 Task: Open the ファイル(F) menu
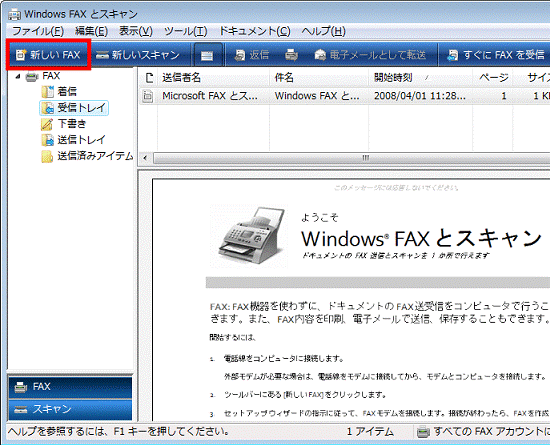click(x=38, y=31)
